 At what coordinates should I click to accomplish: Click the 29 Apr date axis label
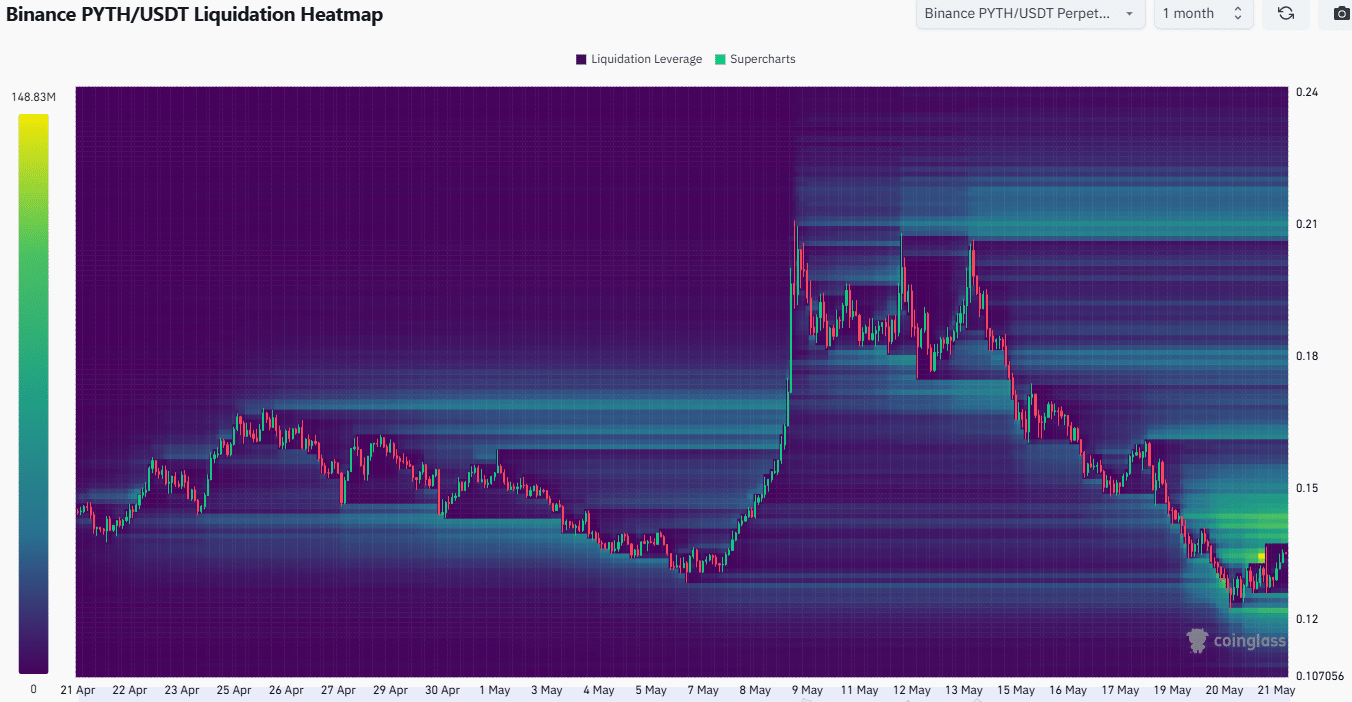390,690
